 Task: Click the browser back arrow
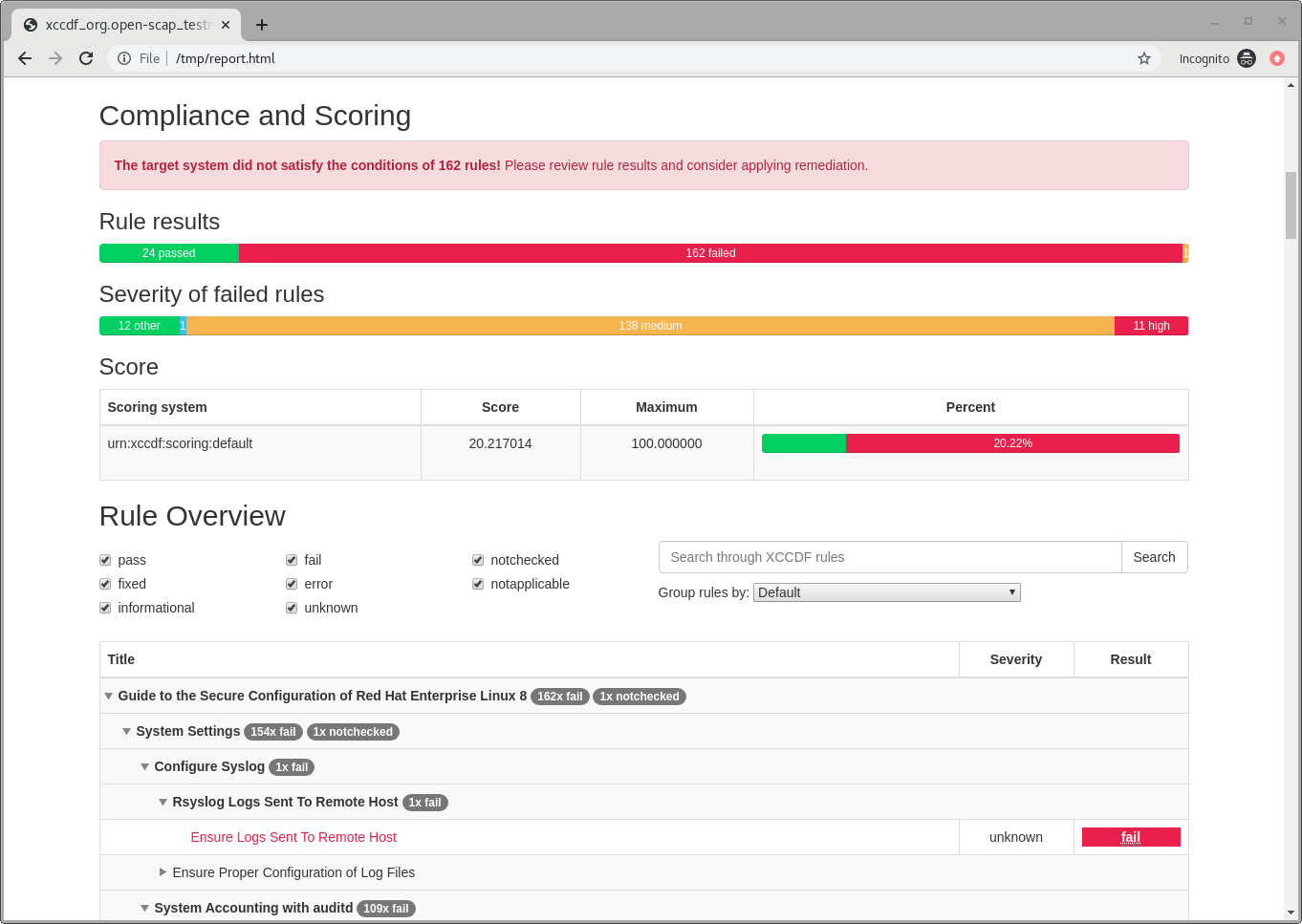(25, 58)
